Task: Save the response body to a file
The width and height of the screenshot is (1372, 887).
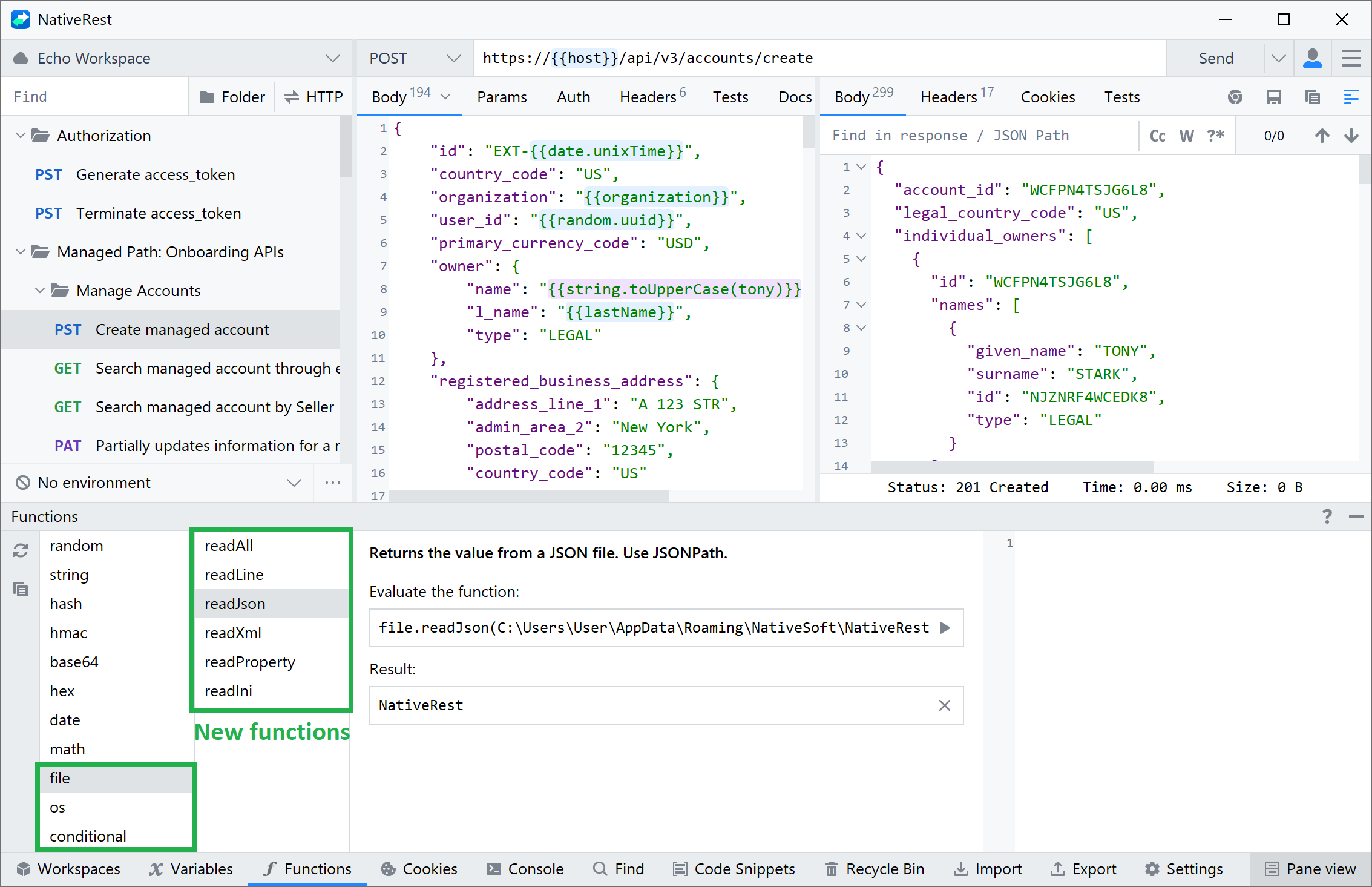Action: point(1274,97)
